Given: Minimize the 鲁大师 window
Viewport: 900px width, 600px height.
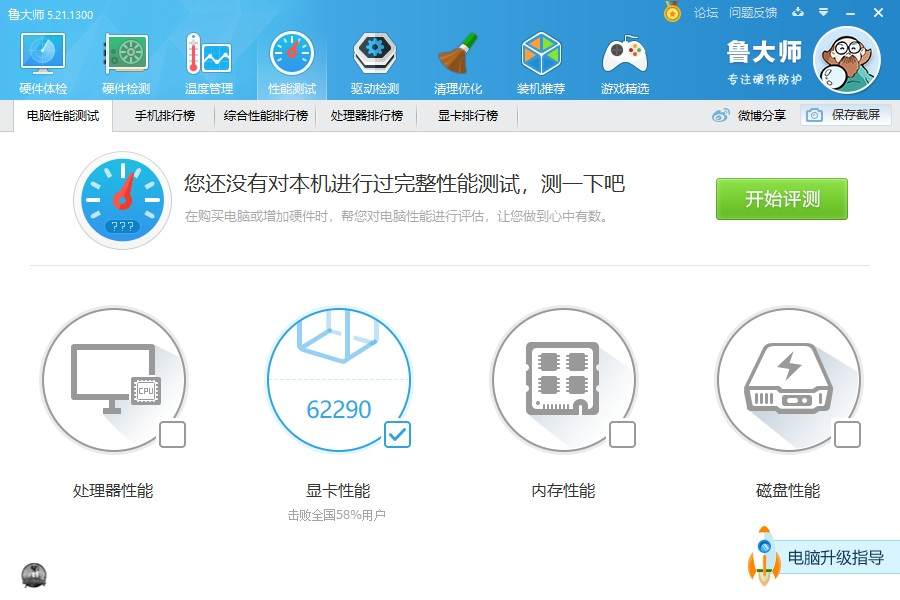Looking at the screenshot, I should pos(851,13).
